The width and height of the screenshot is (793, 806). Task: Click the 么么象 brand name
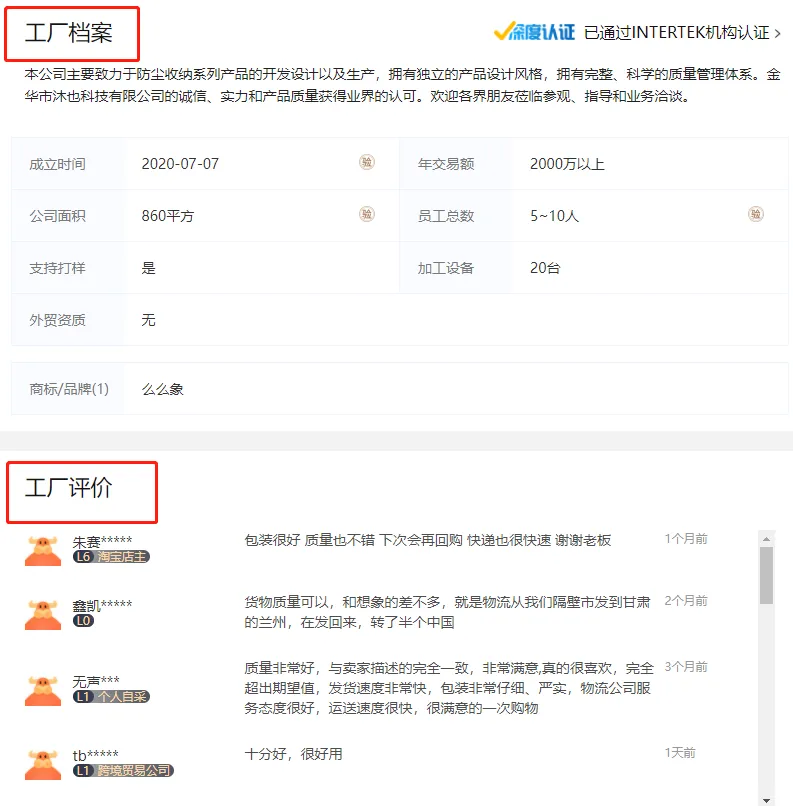tap(163, 389)
